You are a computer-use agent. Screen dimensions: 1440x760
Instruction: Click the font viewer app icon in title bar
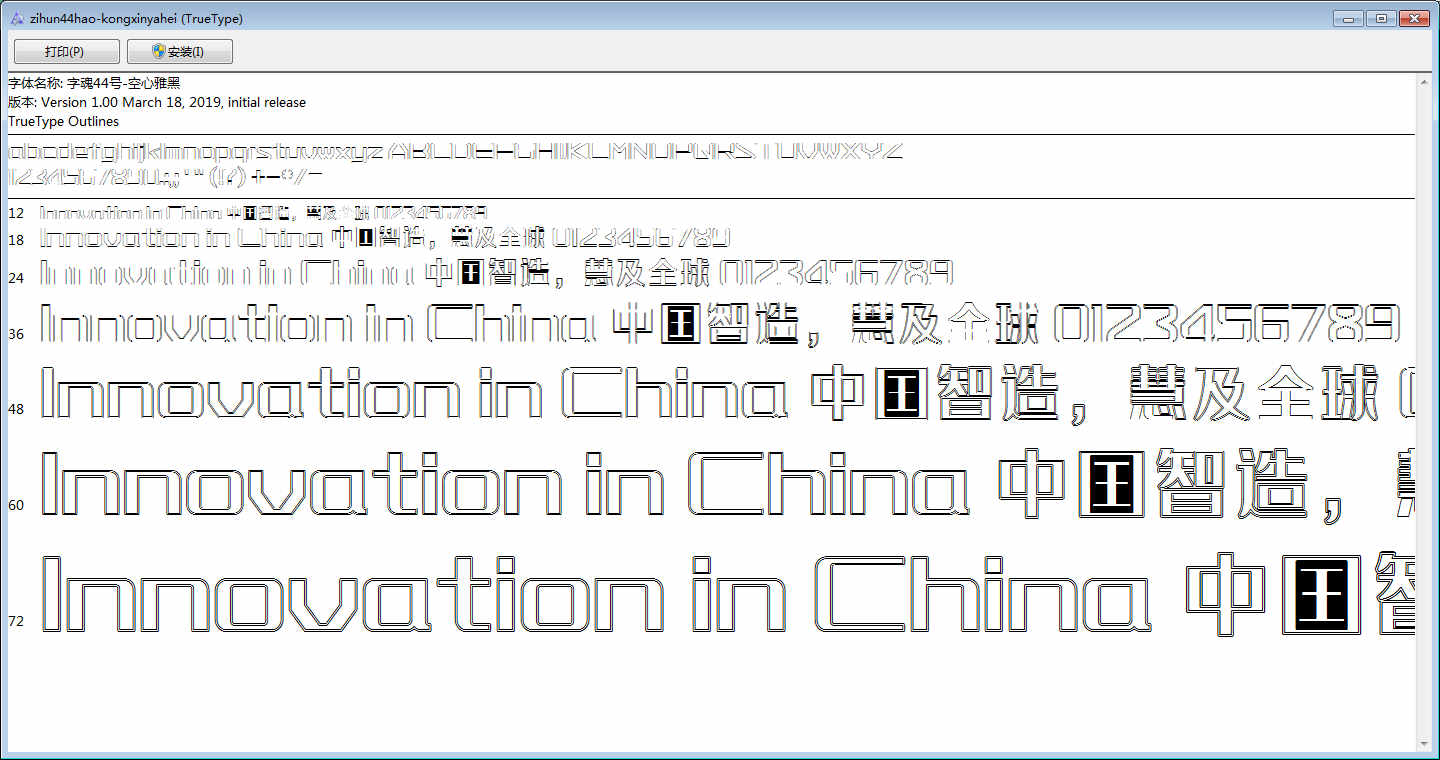click(x=17, y=18)
